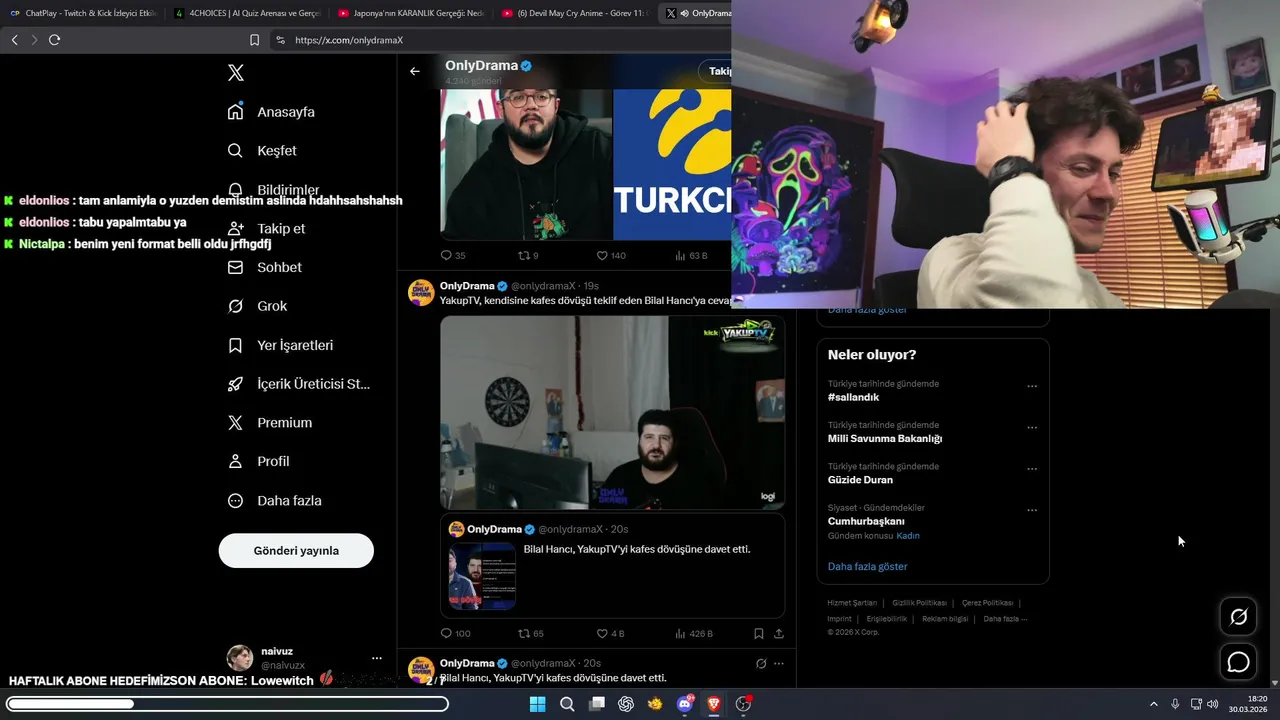Click Çerez Politikası footer link
The height and width of the screenshot is (720, 1280).
coord(987,603)
